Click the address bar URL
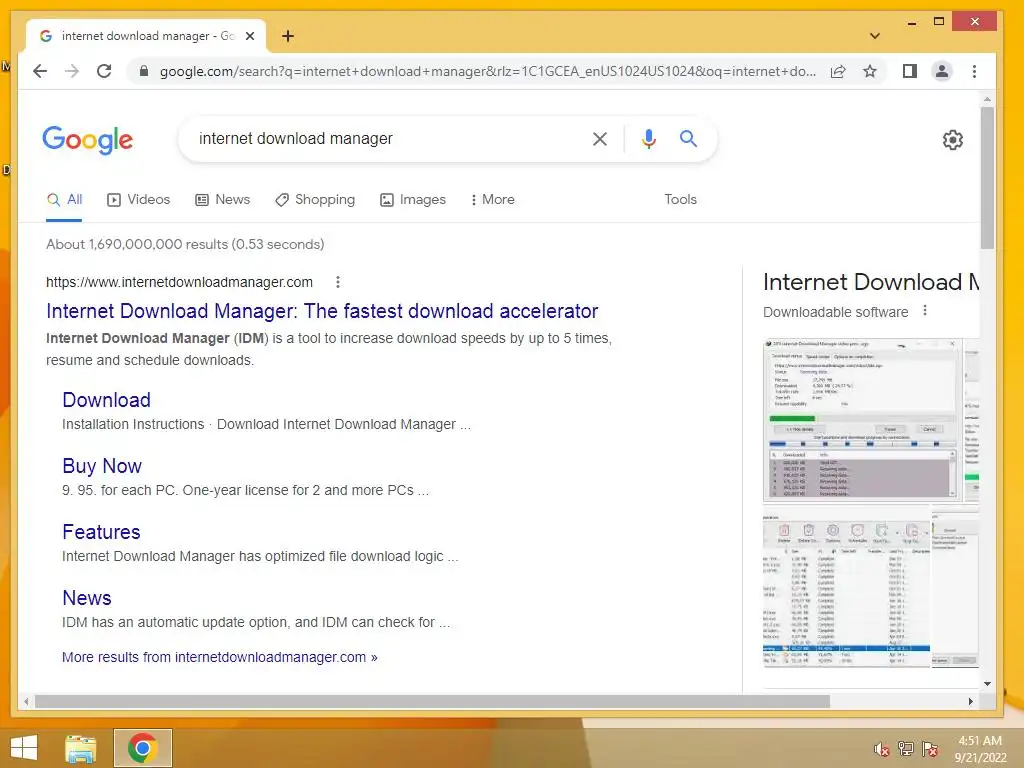The width and height of the screenshot is (1024, 768). 487,71
